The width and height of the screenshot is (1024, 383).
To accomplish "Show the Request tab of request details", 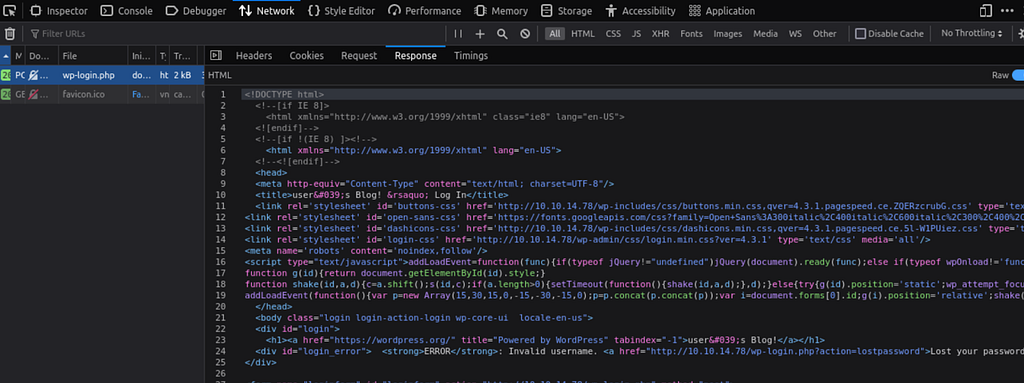I will (359, 56).
